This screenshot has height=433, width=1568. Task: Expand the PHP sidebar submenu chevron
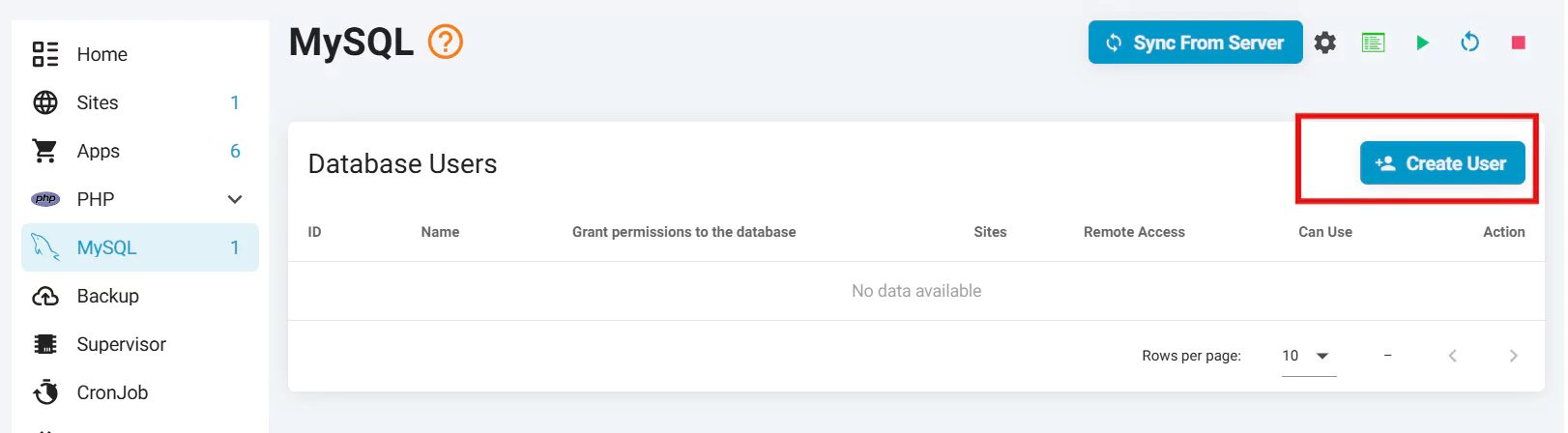click(x=235, y=199)
